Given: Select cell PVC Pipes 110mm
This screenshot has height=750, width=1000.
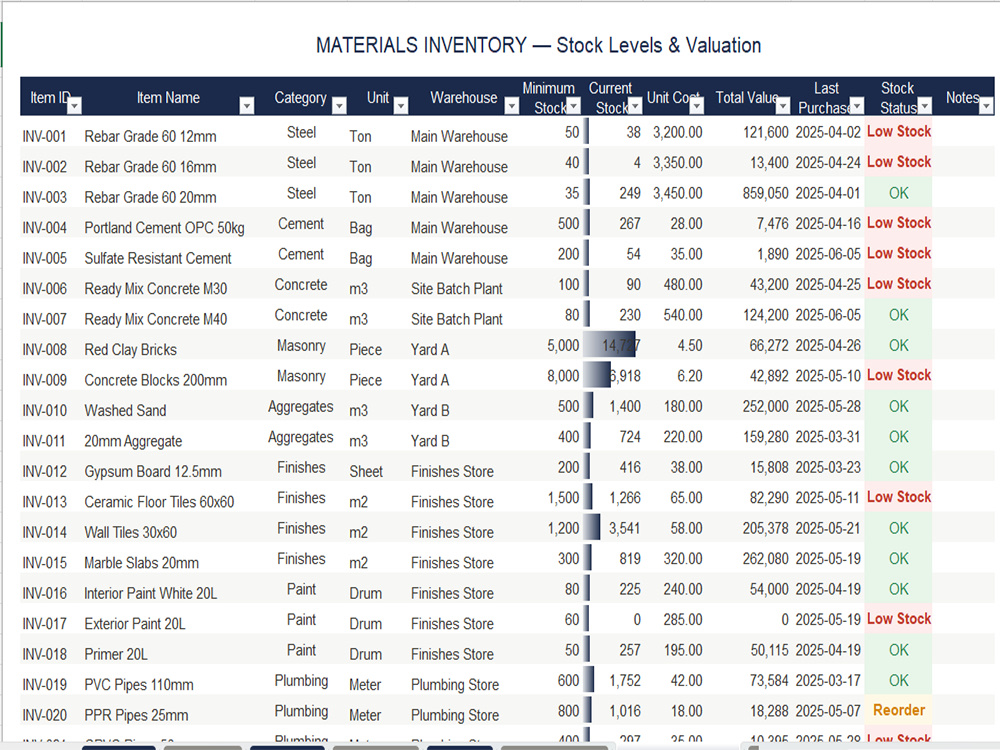Looking at the screenshot, I should pyautogui.click(x=139, y=685).
